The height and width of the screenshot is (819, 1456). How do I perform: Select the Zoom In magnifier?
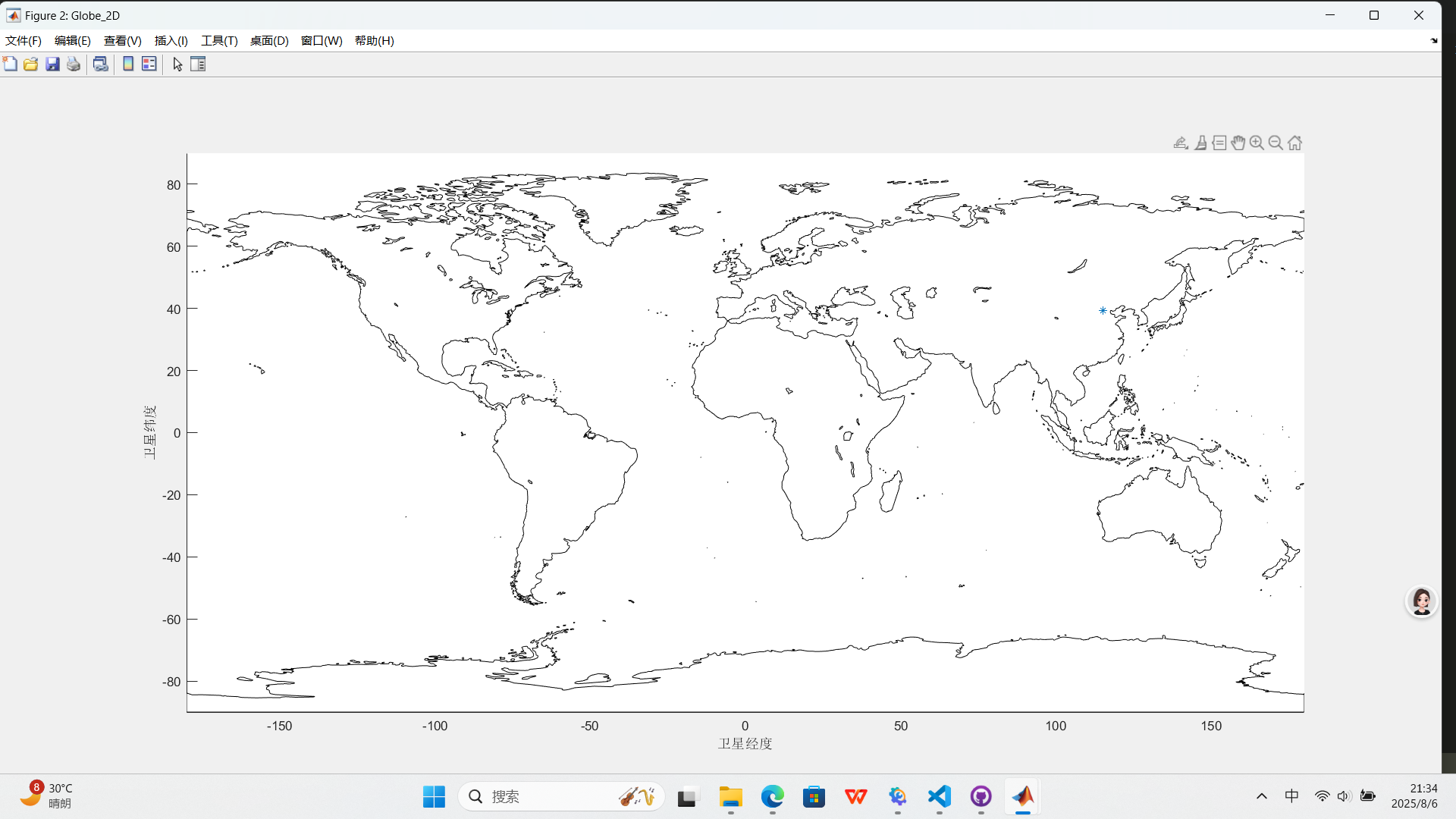point(1257,143)
